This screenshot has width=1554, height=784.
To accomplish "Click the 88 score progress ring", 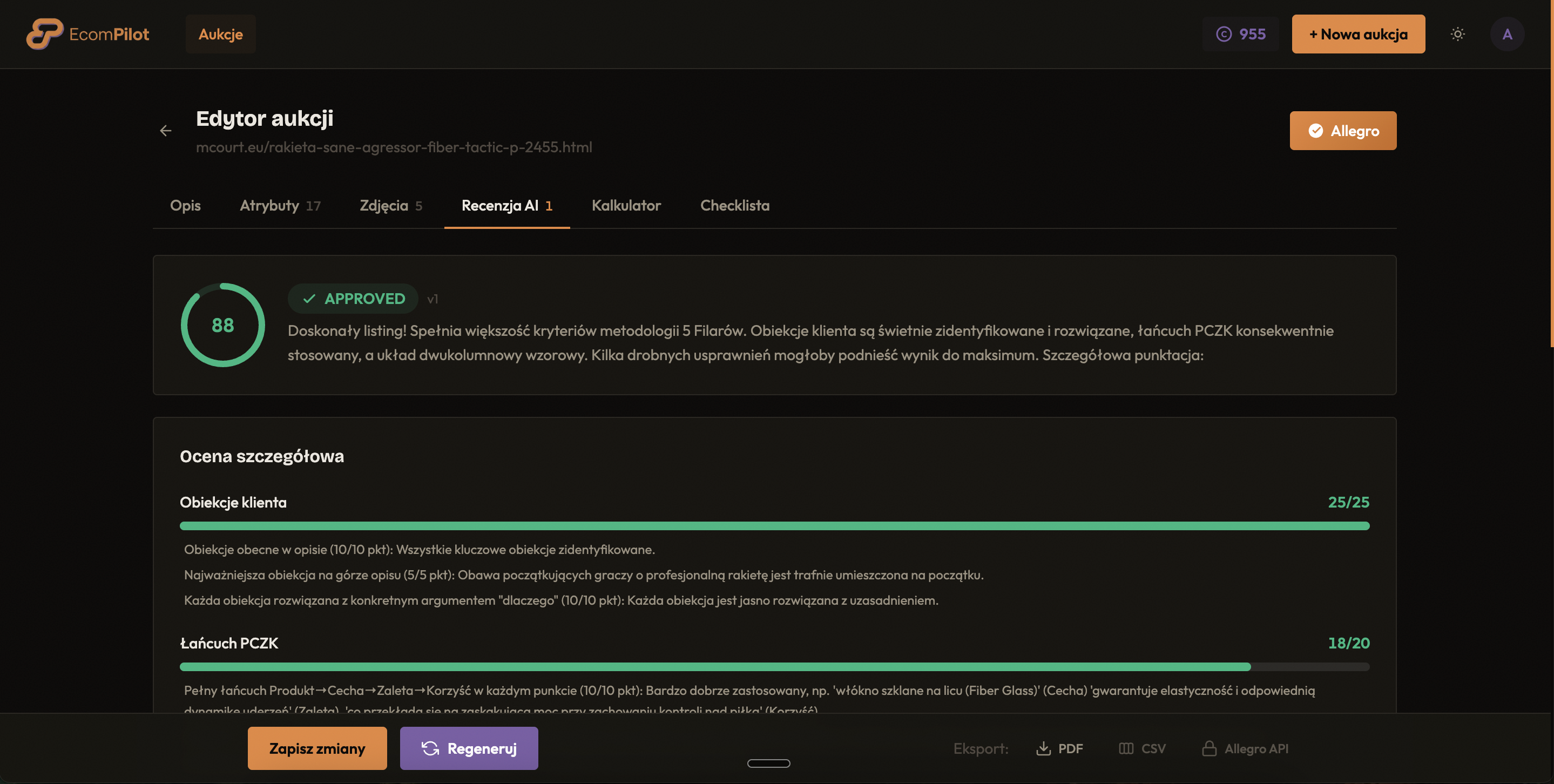I will tap(222, 325).
